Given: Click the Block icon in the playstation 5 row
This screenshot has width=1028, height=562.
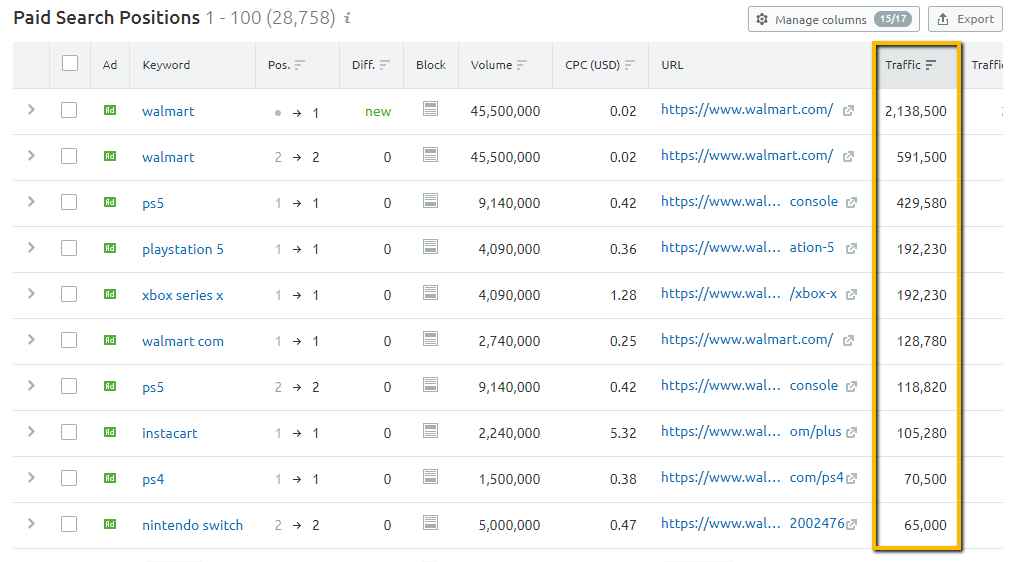Looking at the screenshot, I should pyautogui.click(x=430, y=247).
